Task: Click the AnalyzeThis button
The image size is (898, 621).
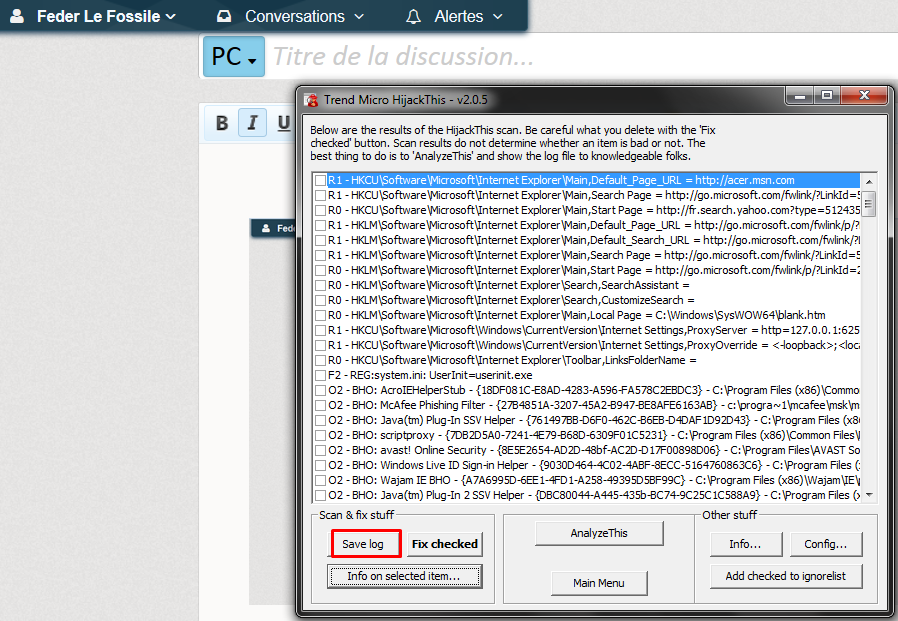Action: 599,533
